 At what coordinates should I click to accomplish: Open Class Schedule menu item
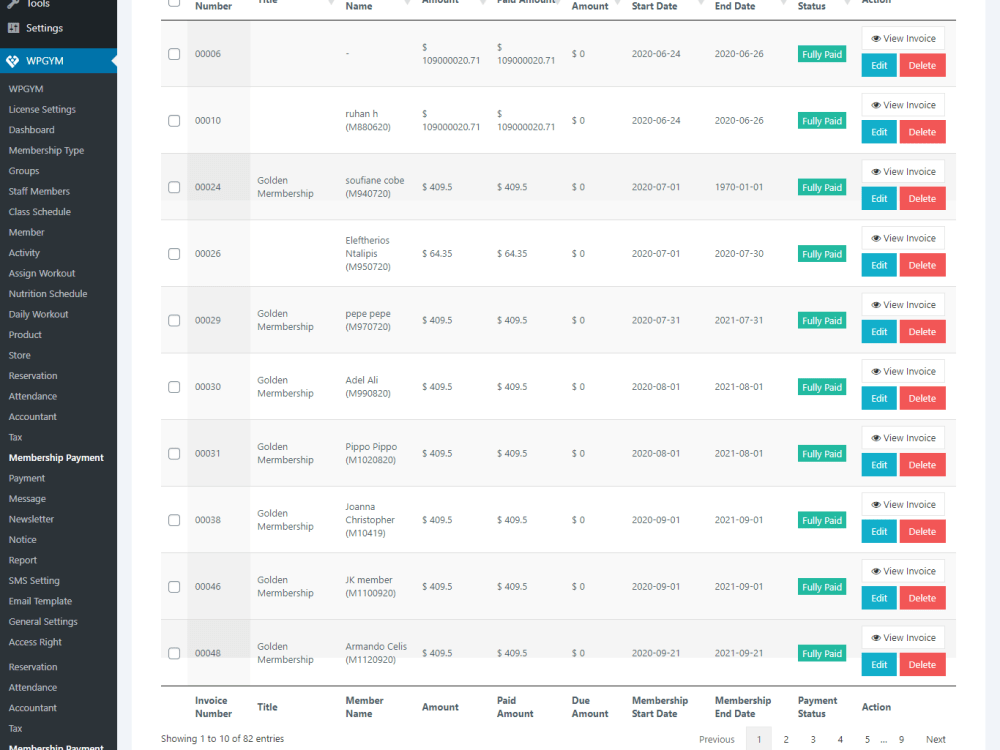click(40, 212)
